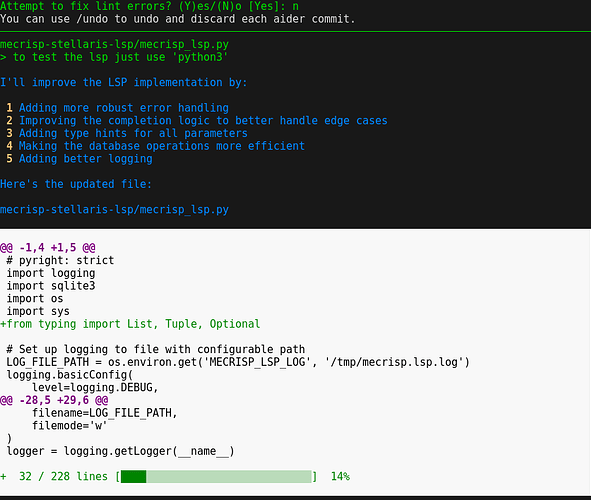Click the prompt line about 'python3'
The height and width of the screenshot is (500, 591).
click(114, 57)
